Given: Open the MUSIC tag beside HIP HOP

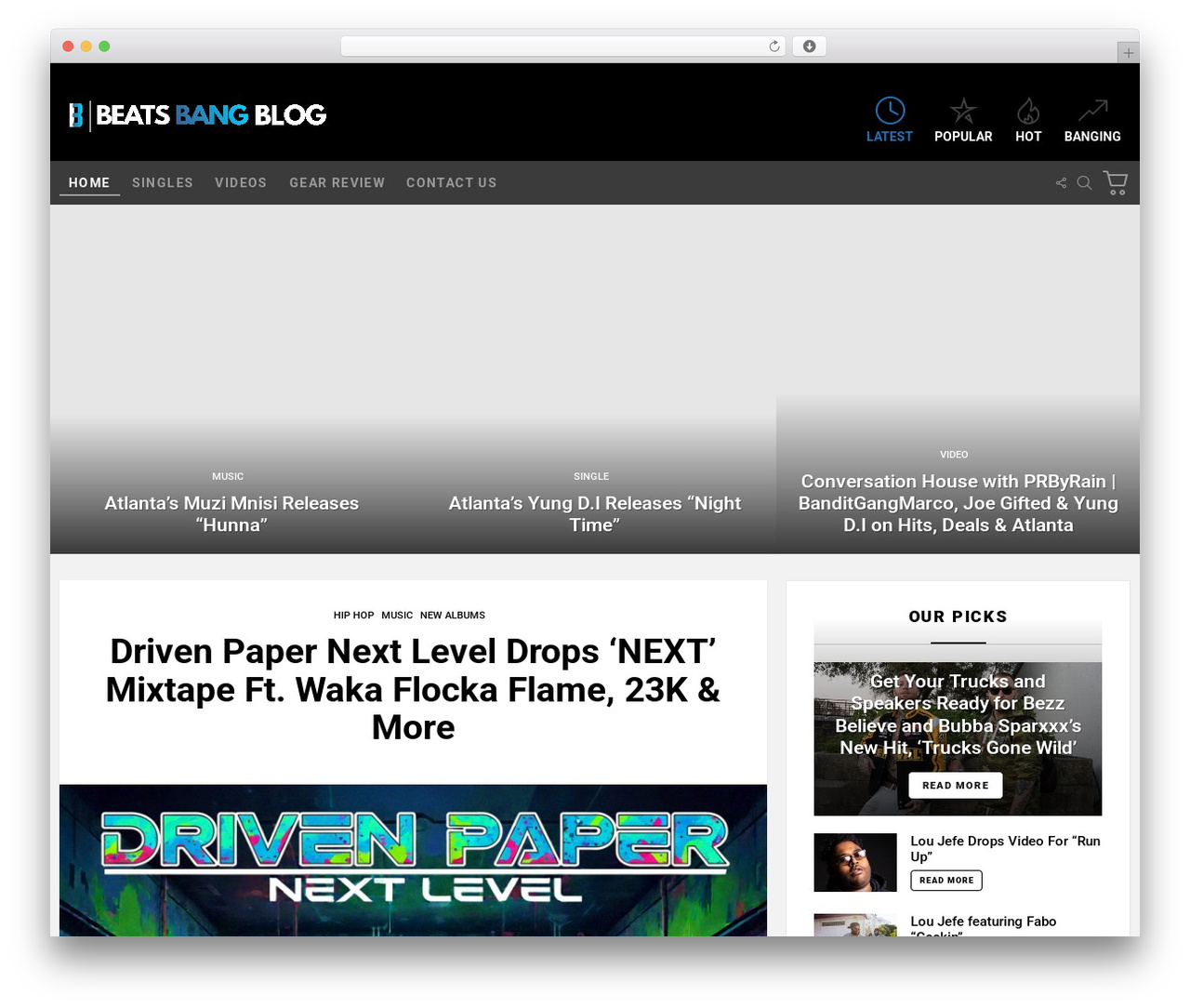Looking at the screenshot, I should pyautogui.click(x=397, y=616).
